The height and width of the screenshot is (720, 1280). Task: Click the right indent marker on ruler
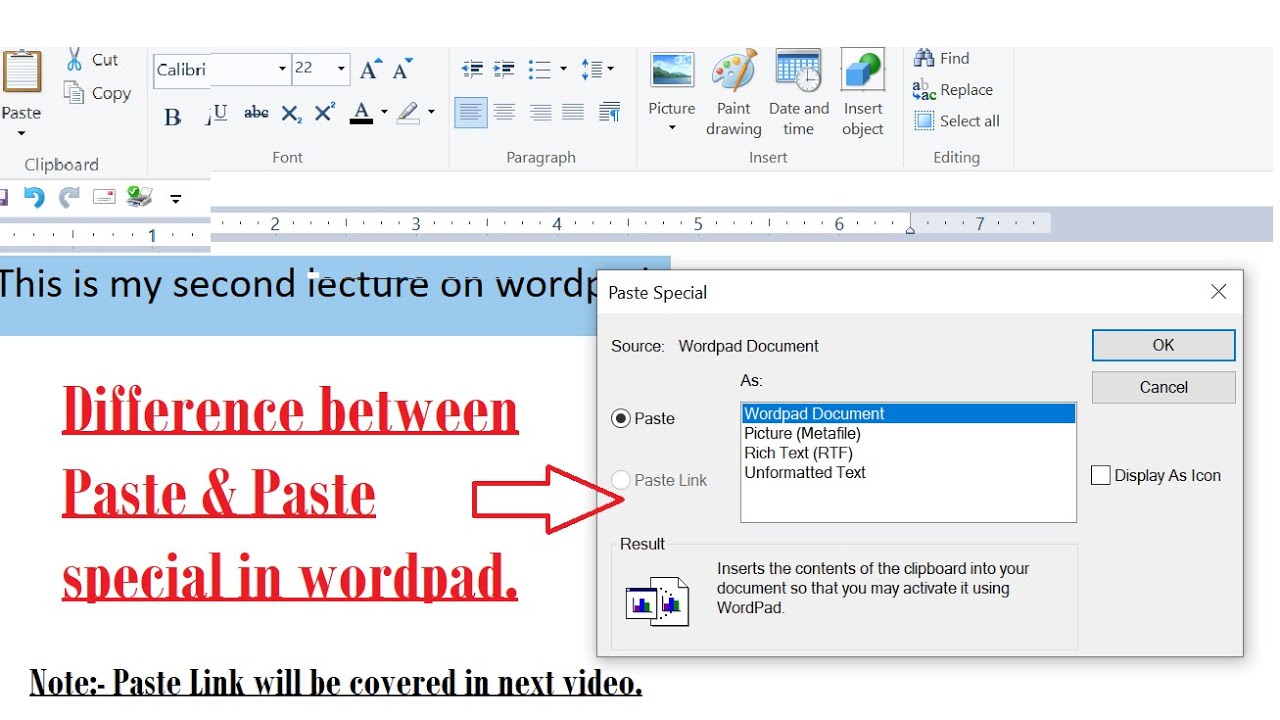click(909, 228)
